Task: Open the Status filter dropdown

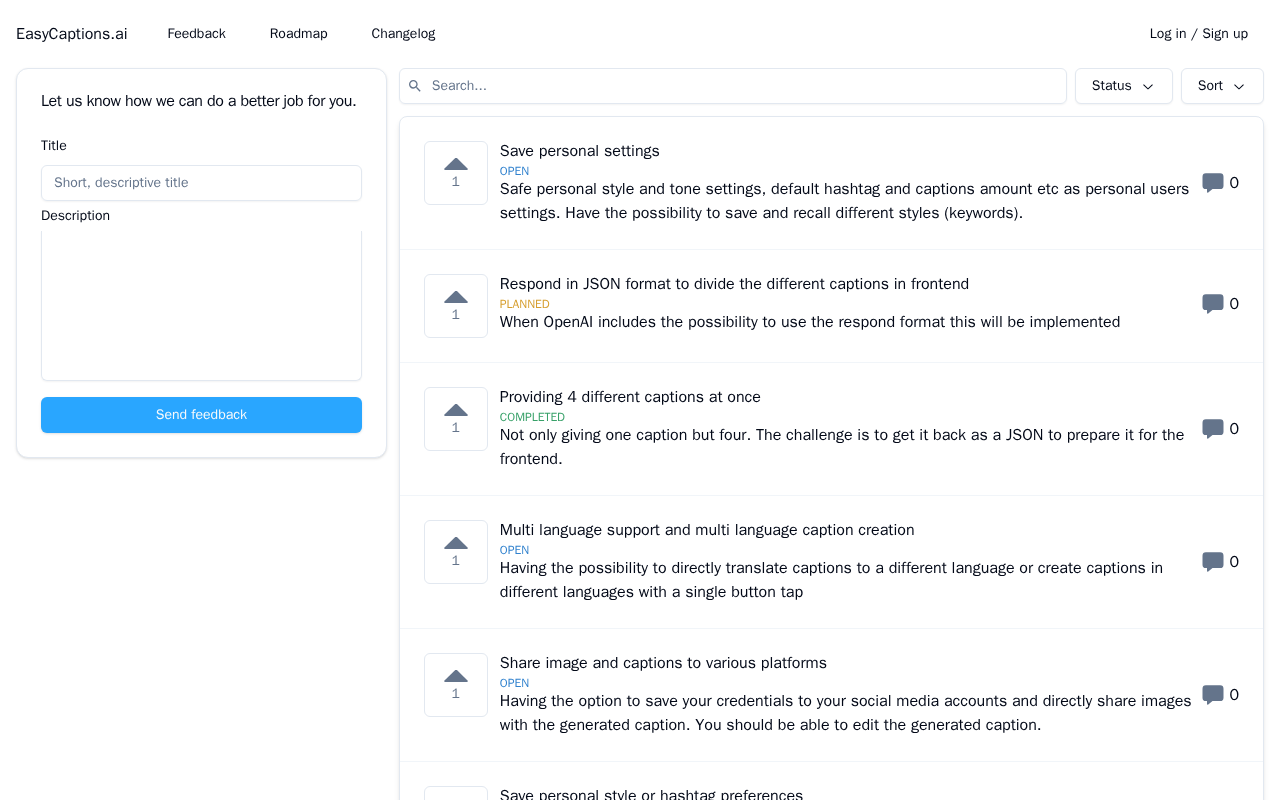Action: pos(1124,86)
